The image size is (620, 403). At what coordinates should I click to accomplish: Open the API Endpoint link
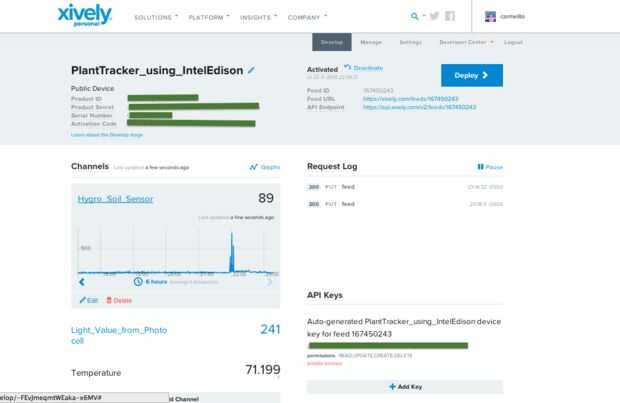[420, 107]
